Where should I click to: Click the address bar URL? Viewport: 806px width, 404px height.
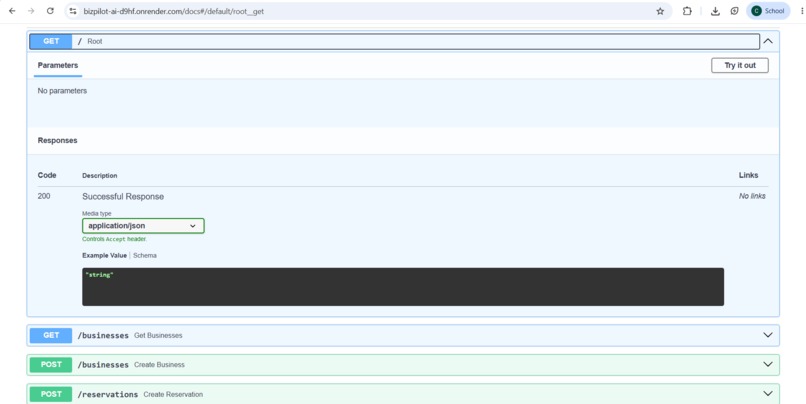174,11
